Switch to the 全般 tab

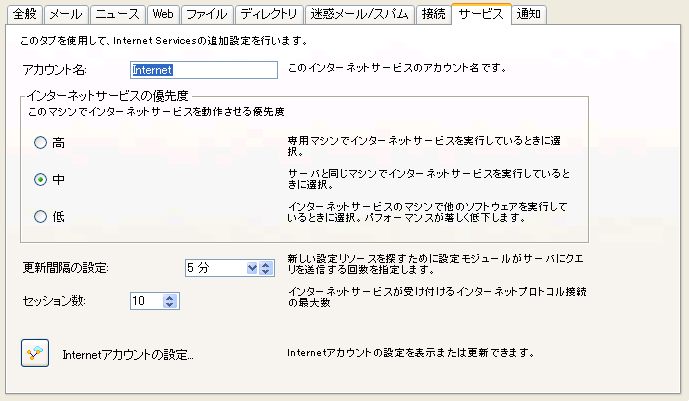coord(26,14)
